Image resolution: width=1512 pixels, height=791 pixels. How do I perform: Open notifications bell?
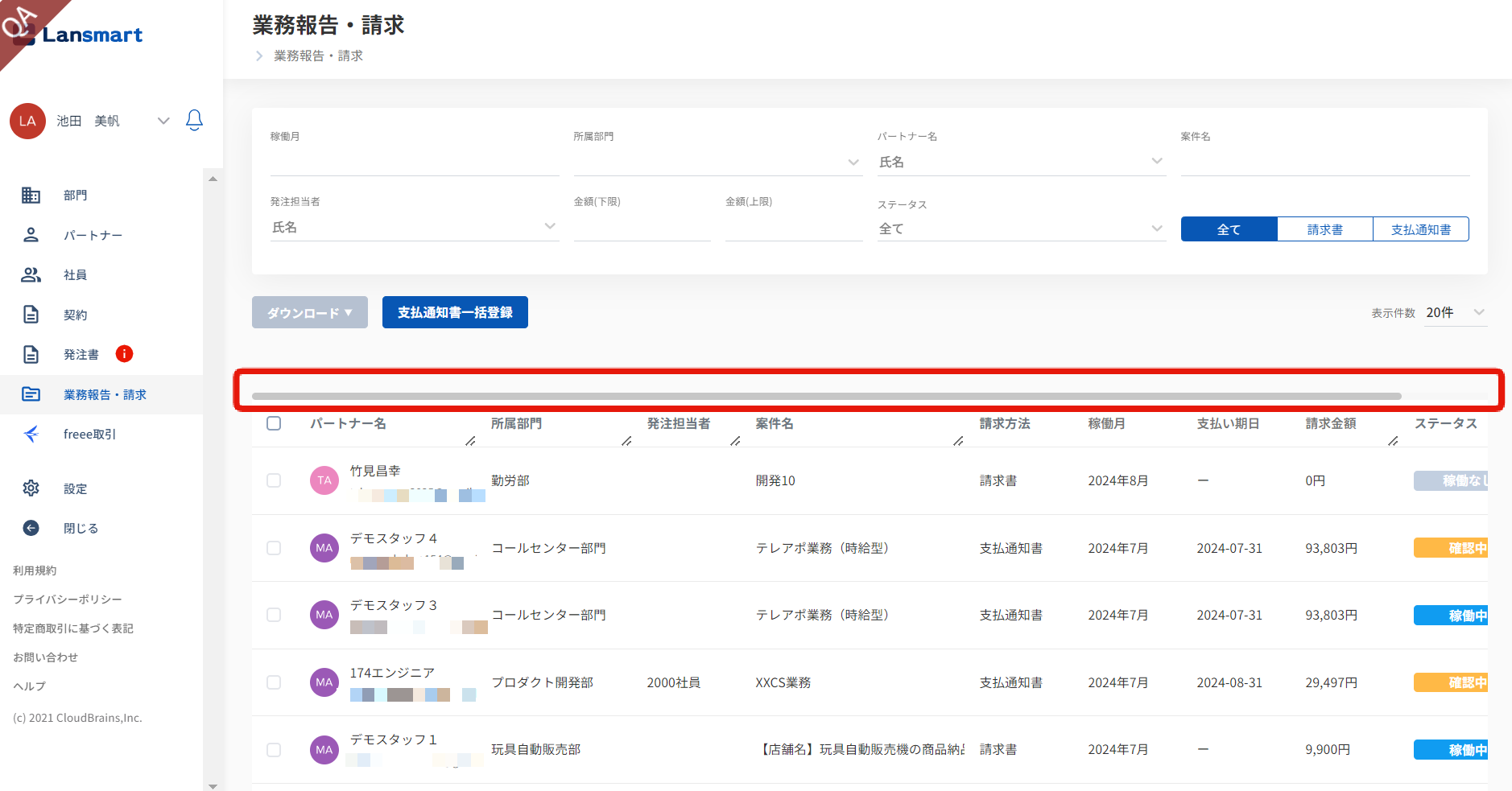tap(194, 120)
